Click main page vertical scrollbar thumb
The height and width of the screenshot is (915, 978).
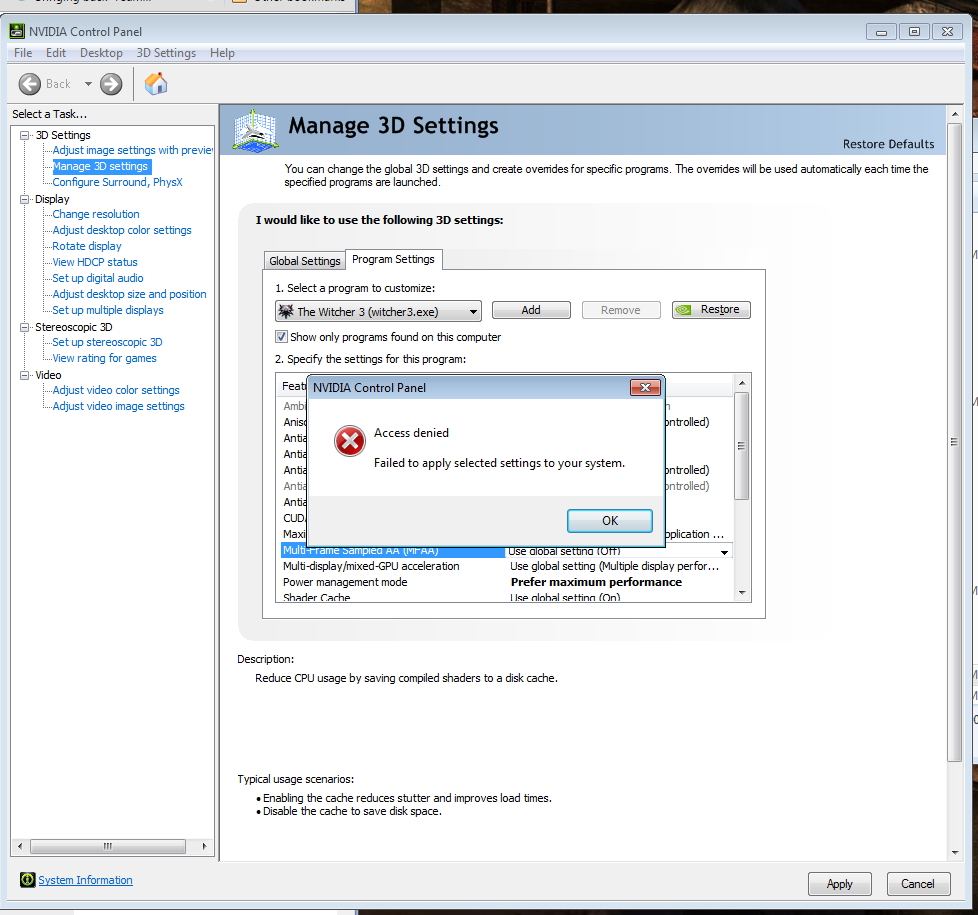pos(954,442)
